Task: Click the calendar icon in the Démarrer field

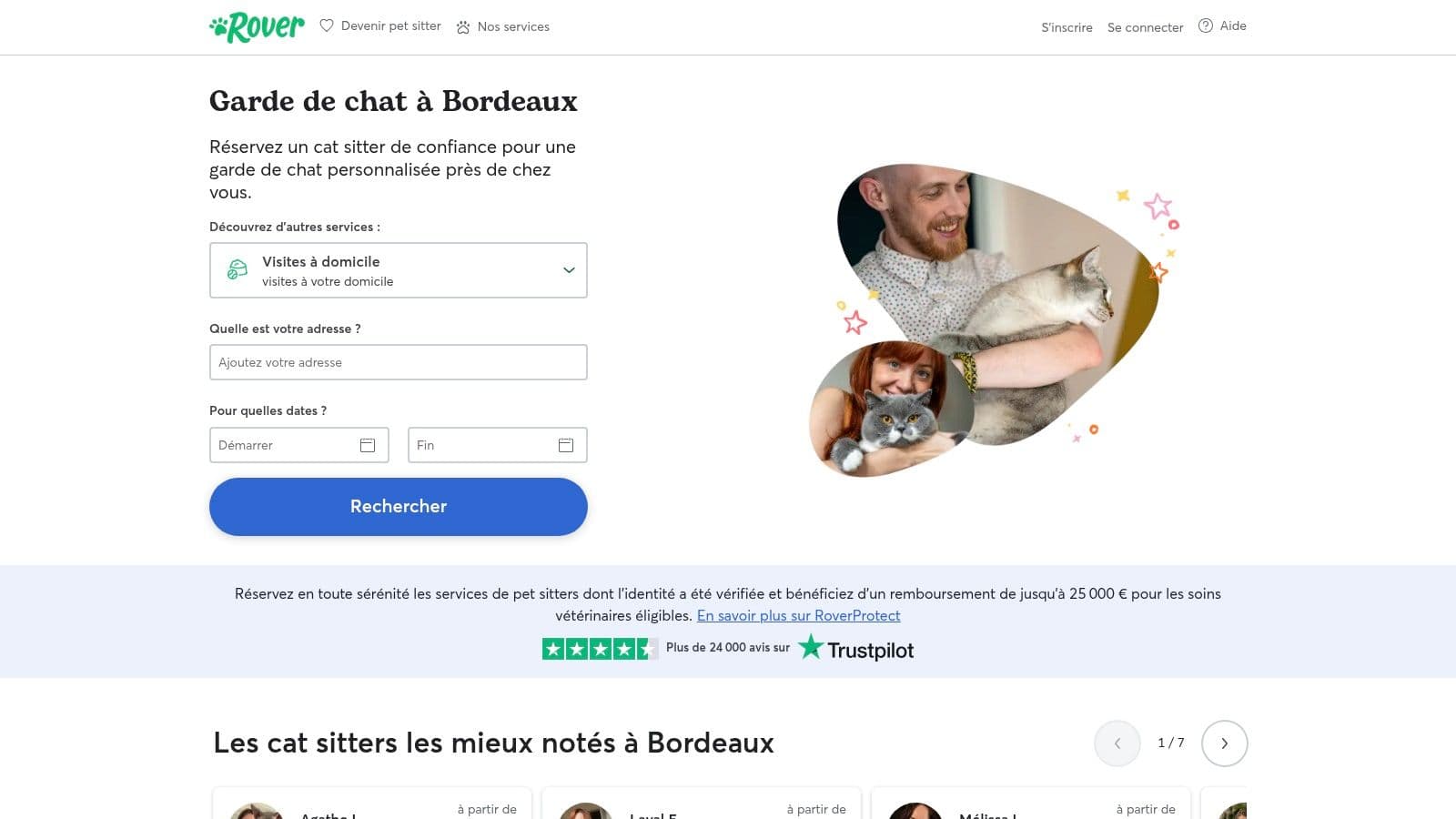Action: click(x=367, y=445)
